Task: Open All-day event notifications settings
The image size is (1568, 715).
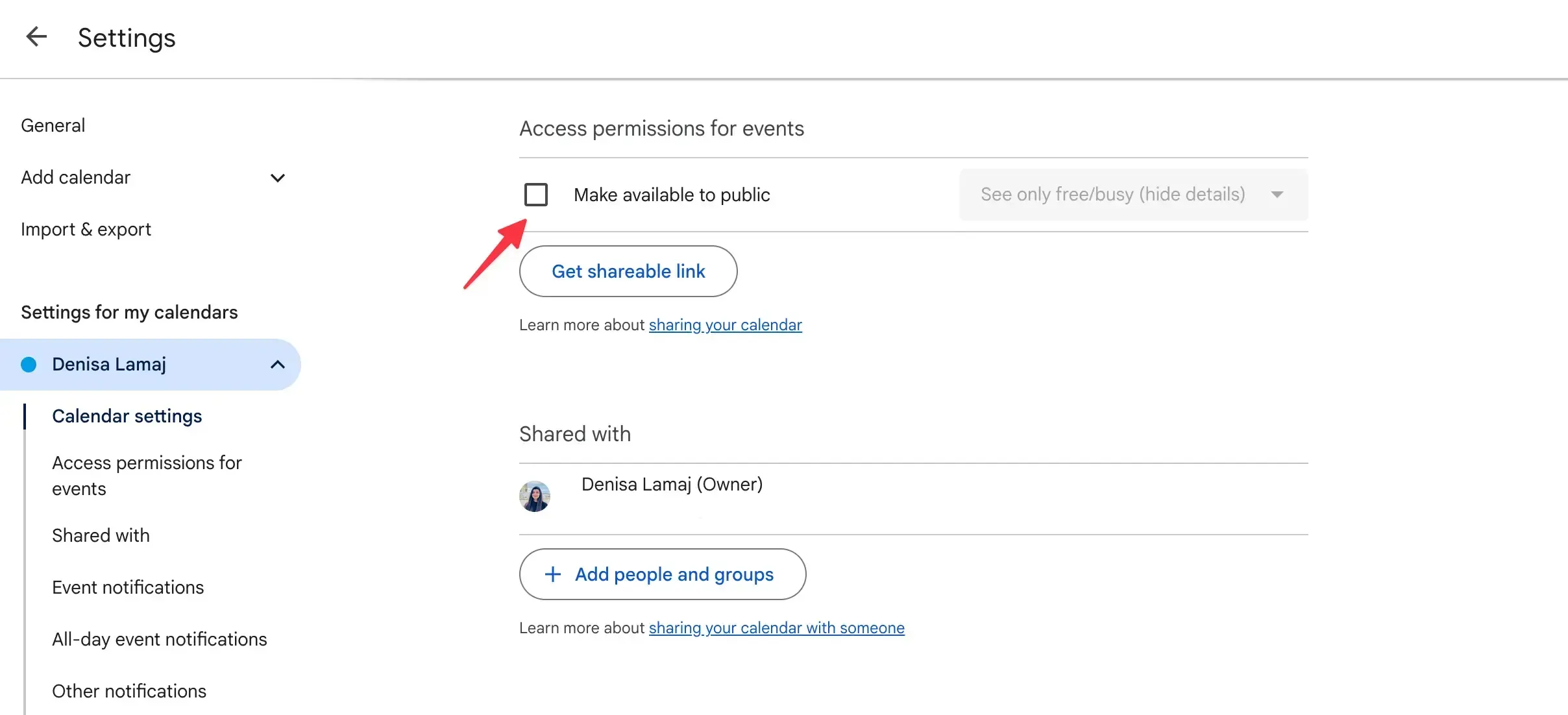Action: (159, 639)
